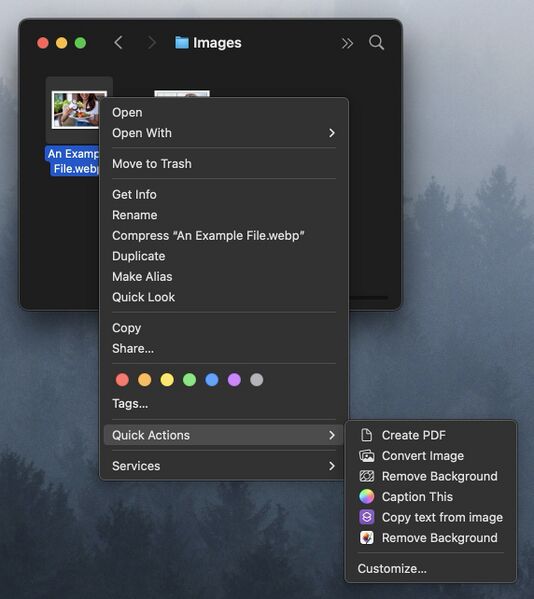Screen dimensions: 534x599
Task: Click the Copy text from image icon
Action: pyautogui.click(x=367, y=517)
